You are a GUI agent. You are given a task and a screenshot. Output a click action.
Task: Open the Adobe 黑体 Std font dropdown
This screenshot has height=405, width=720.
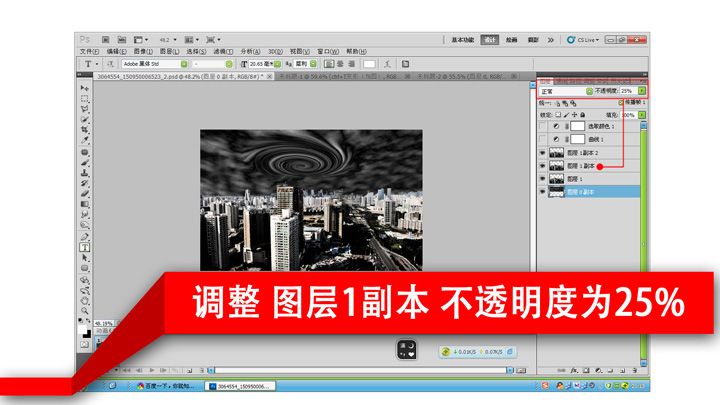184,64
